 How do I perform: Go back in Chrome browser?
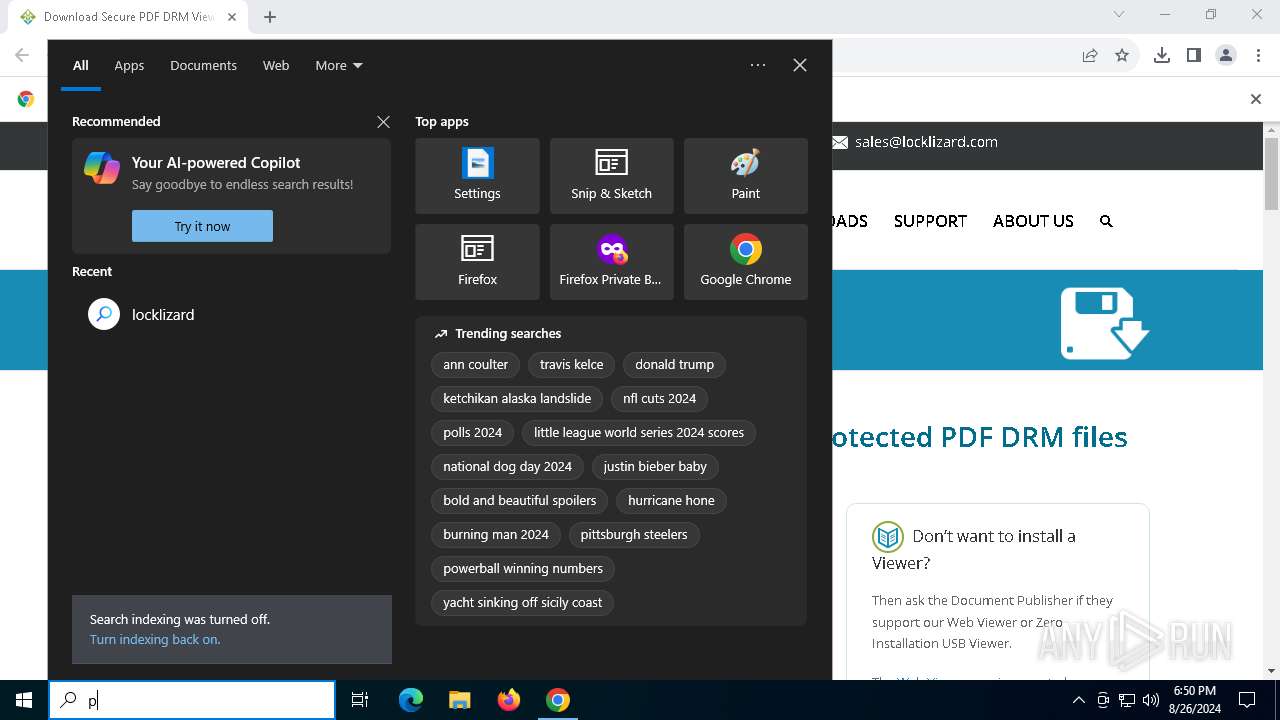pos(22,56)
